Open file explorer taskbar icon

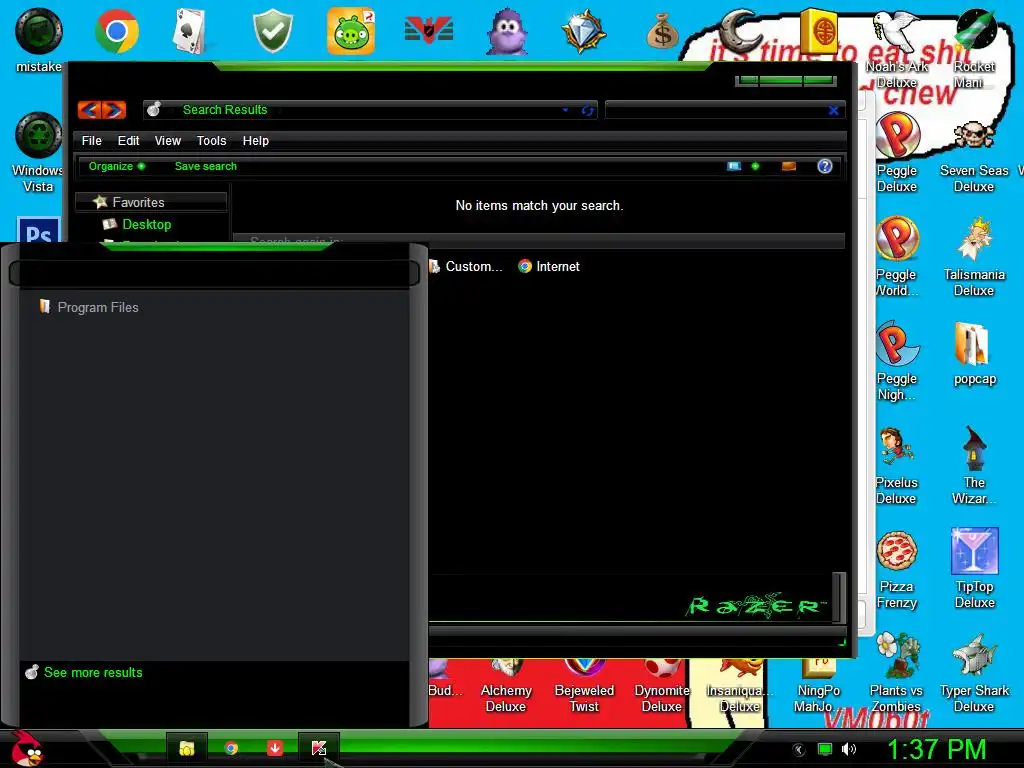(187, 748)
